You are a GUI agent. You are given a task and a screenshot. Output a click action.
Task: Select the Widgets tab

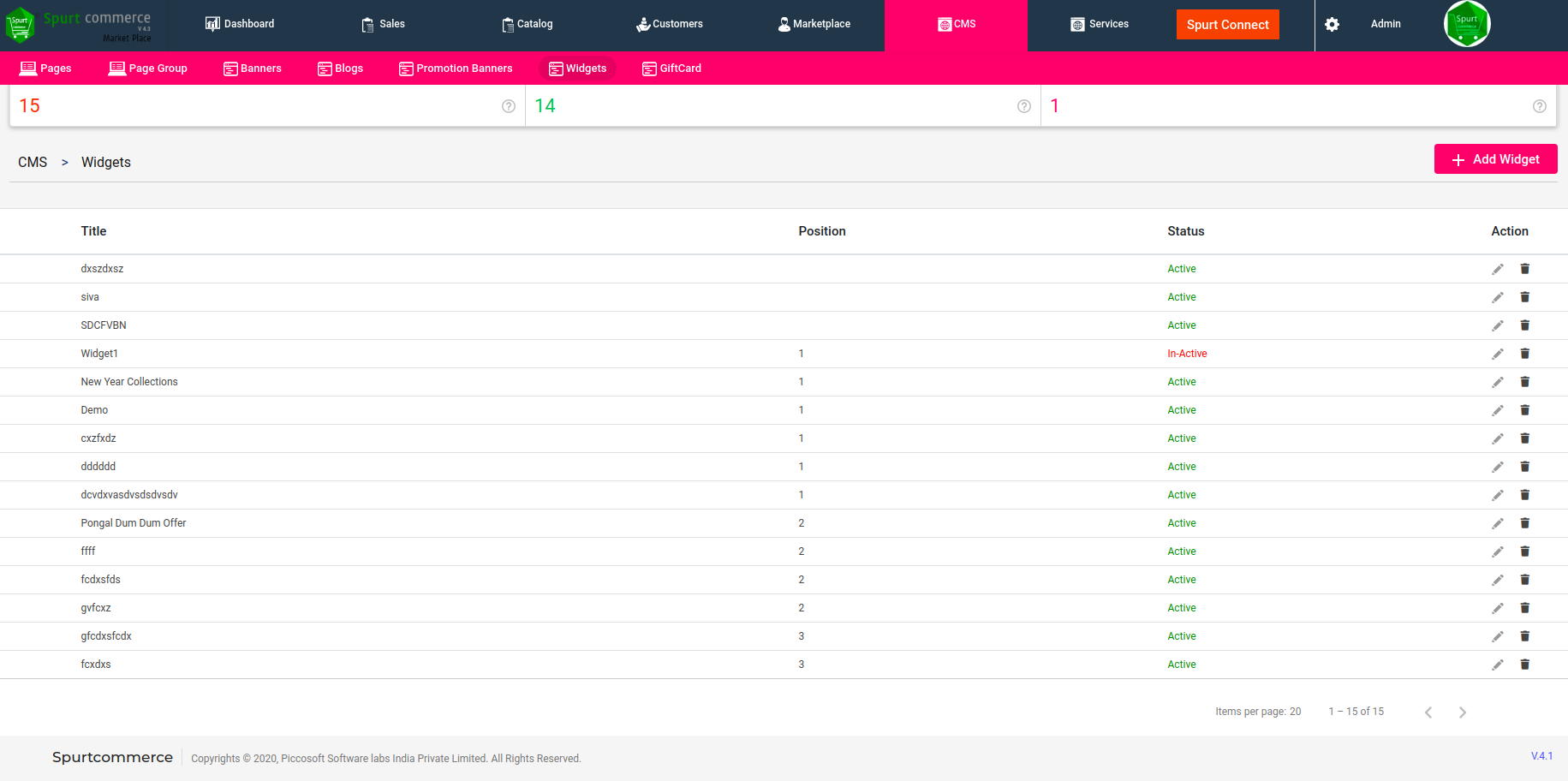pos(577,69)
